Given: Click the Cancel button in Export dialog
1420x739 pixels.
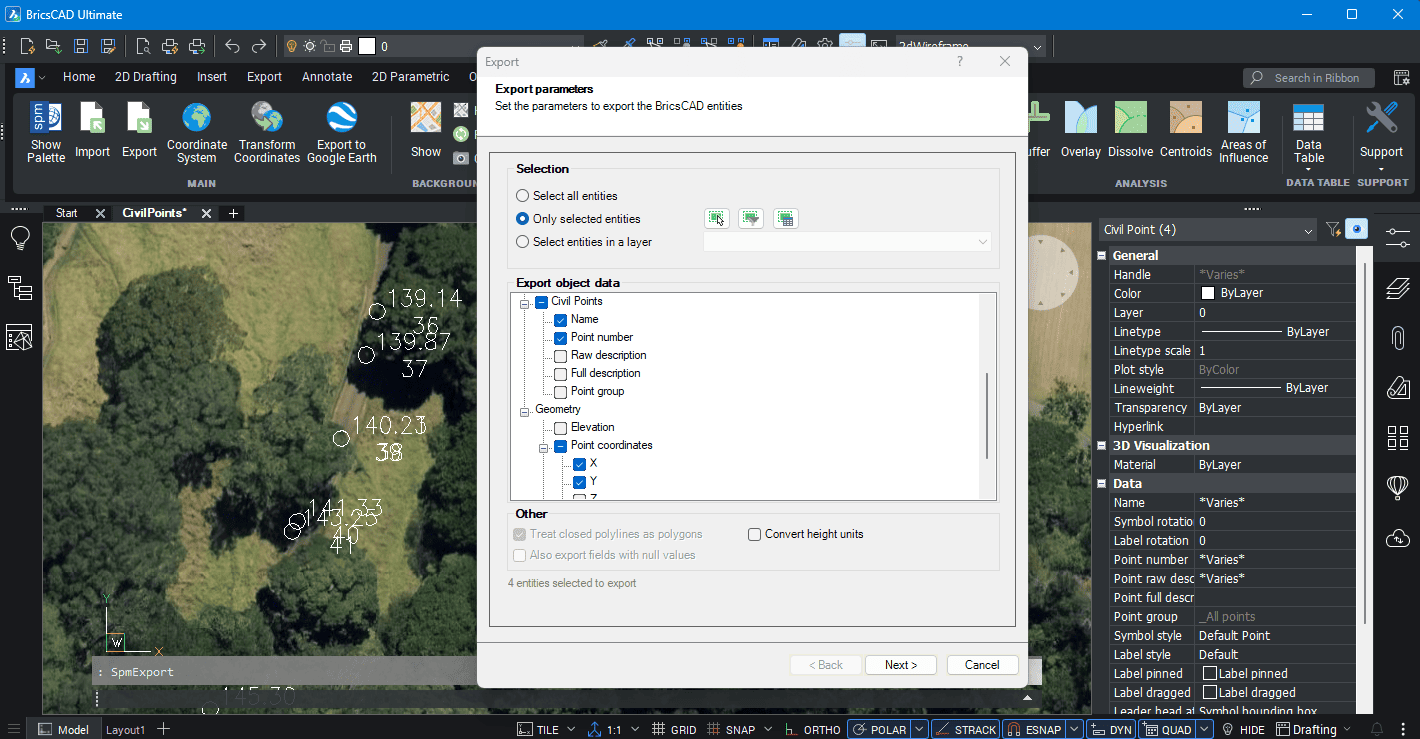Looking at the screenshot, I should tap(982, 665).
